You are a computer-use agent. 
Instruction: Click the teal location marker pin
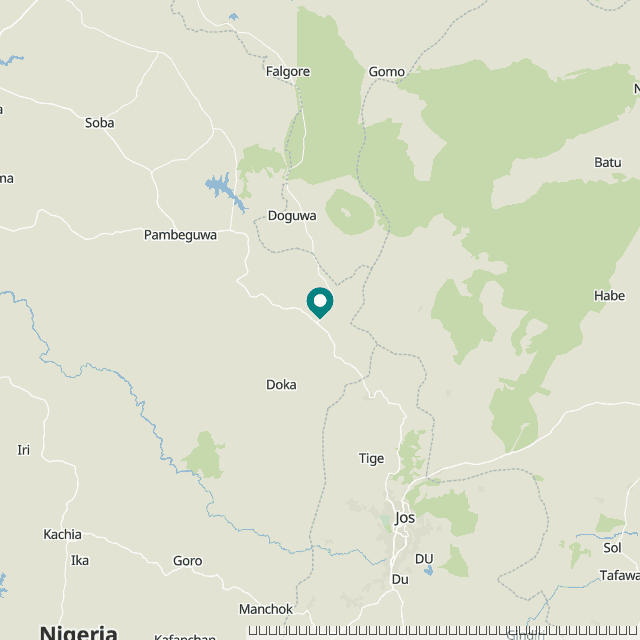point(320,303)
